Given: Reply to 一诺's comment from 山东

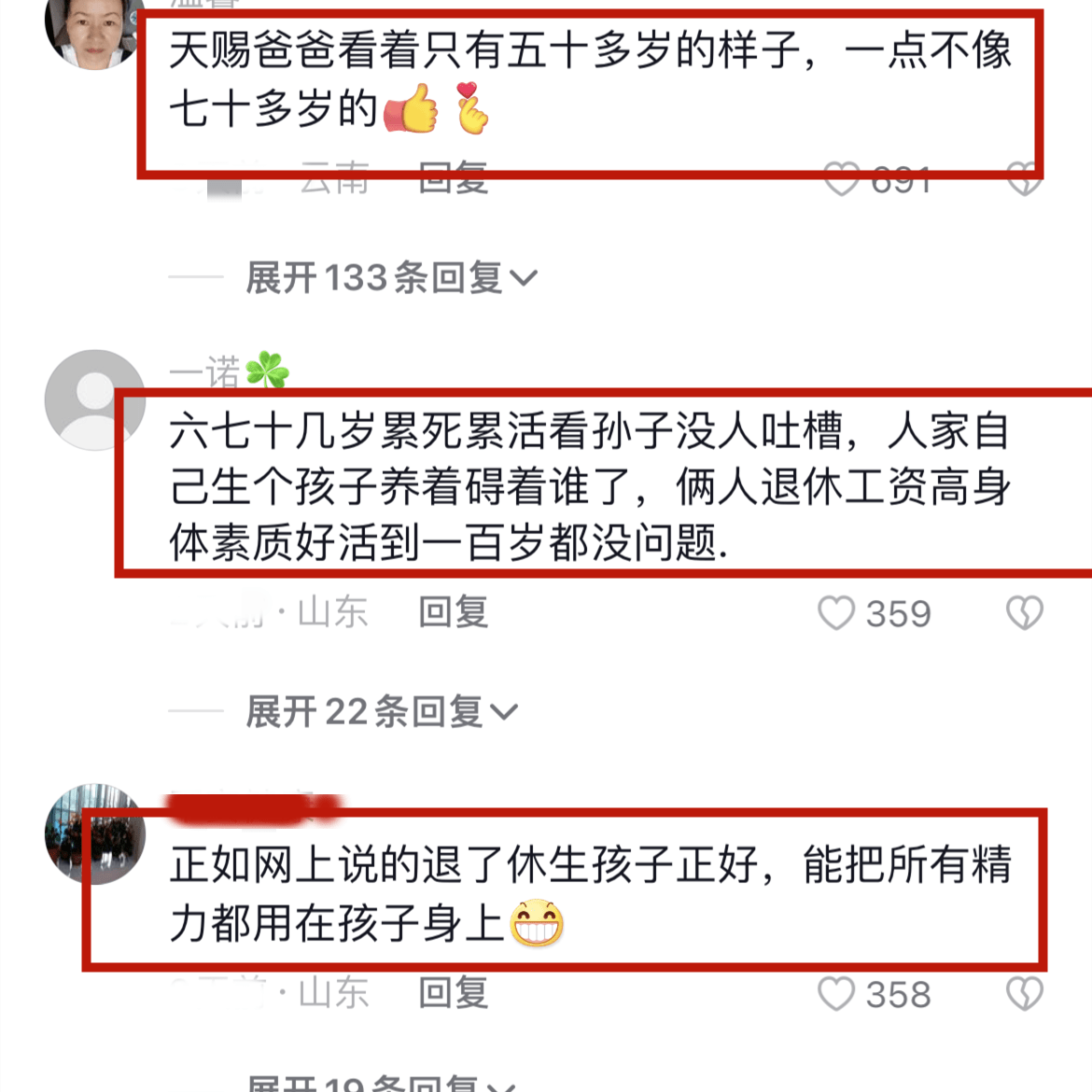Looking at the screenshot, I should click(453, 612).
